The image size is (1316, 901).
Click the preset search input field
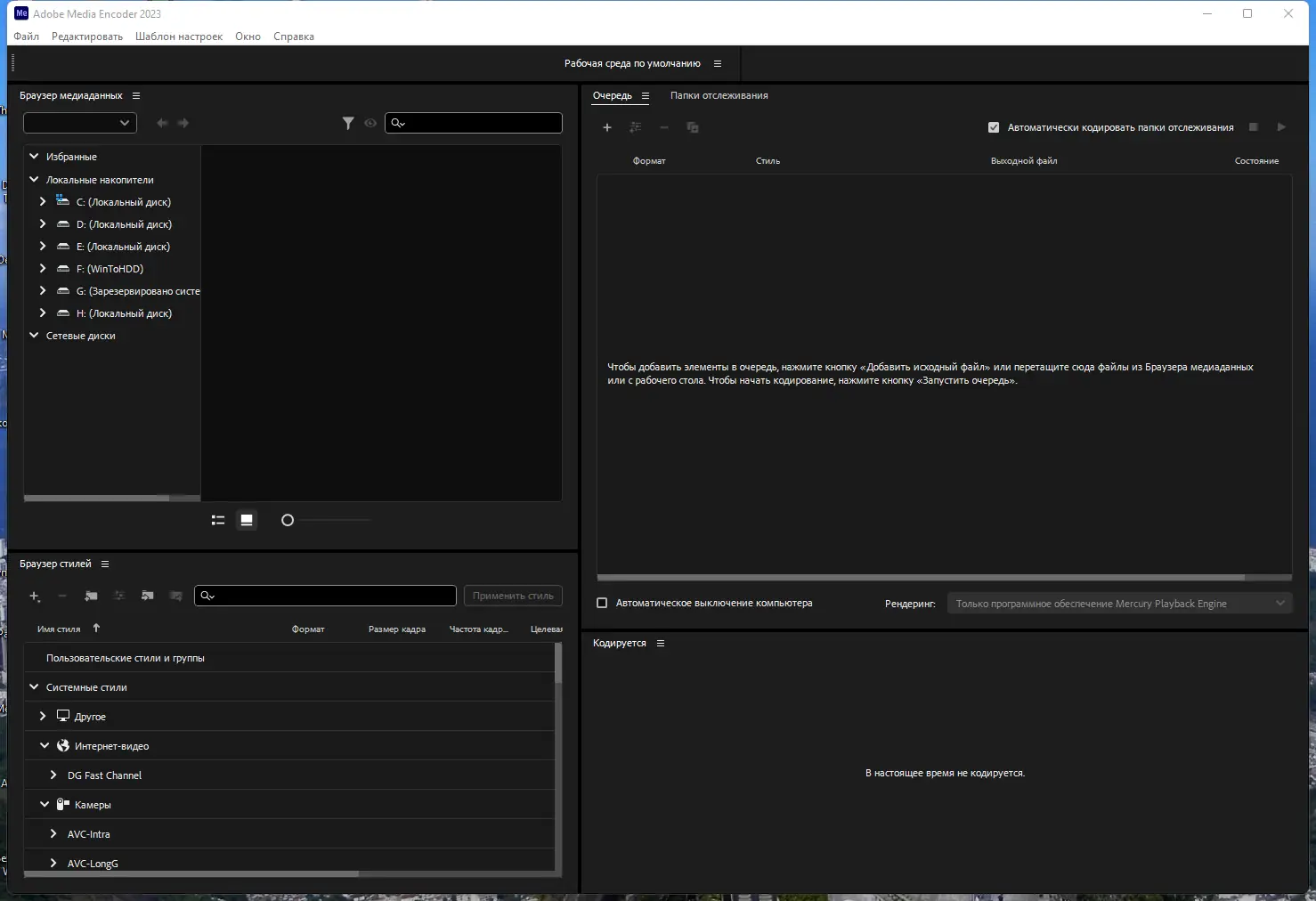pyautogui.click(x=325, y=595)
